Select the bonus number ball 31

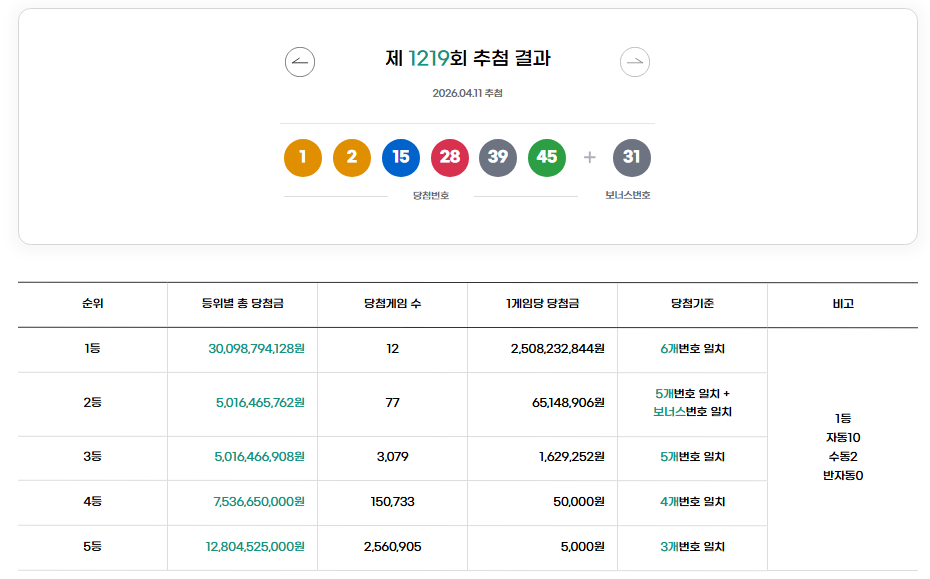click(x=632, y=157)
